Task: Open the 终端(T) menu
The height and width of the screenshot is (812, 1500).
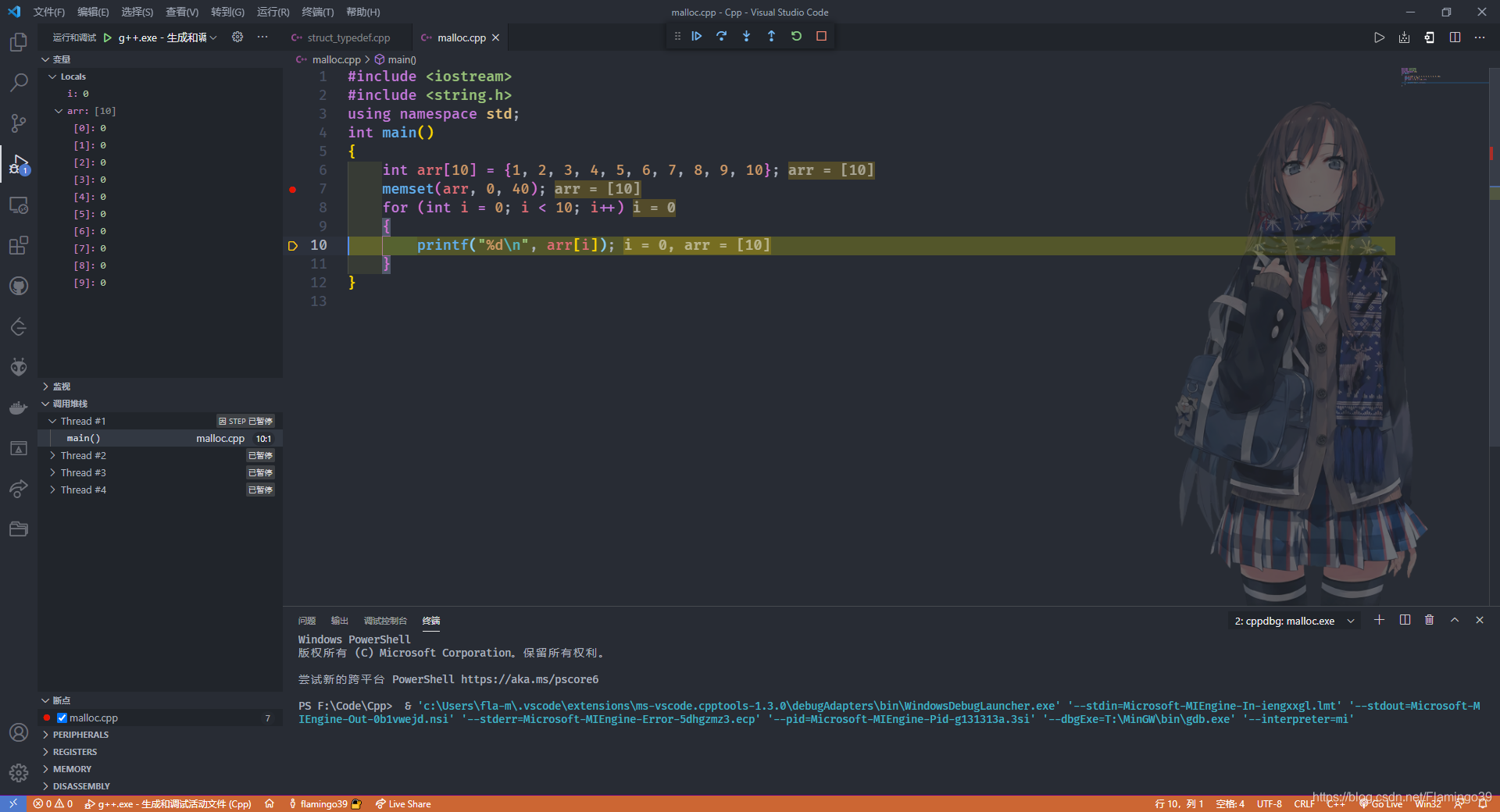Action: (x=318, y=12)
